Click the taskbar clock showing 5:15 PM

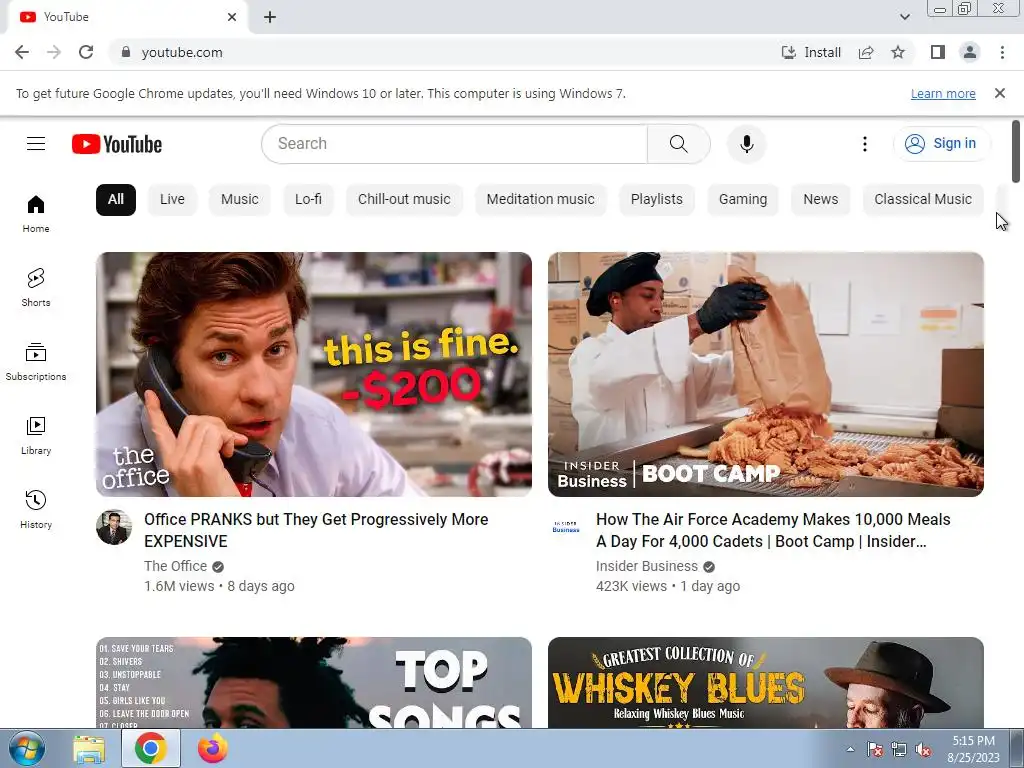(x=973, y=749)
